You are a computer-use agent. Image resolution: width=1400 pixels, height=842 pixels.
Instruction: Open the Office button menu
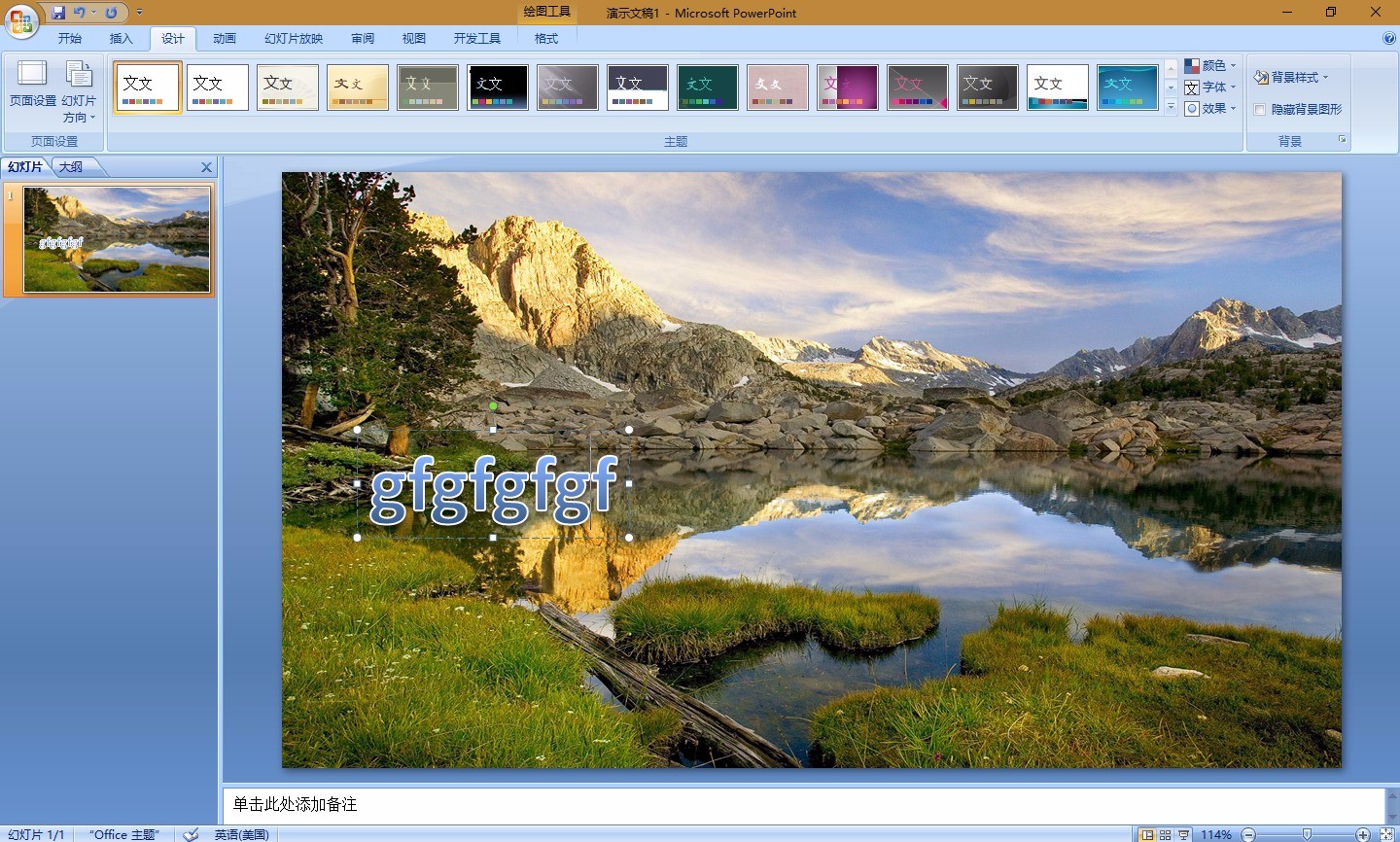tap(21, 19)
